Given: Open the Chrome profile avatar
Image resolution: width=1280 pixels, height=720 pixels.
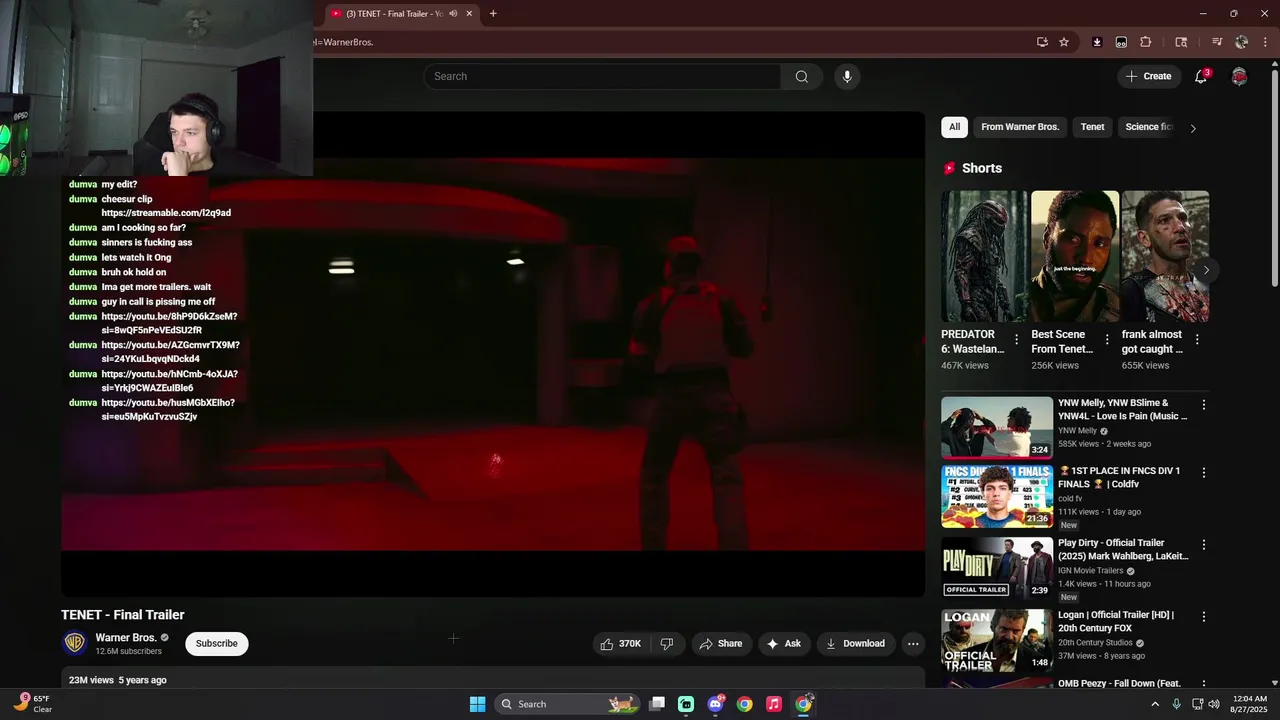Looking at the screenshot, I should [1241, 42].
